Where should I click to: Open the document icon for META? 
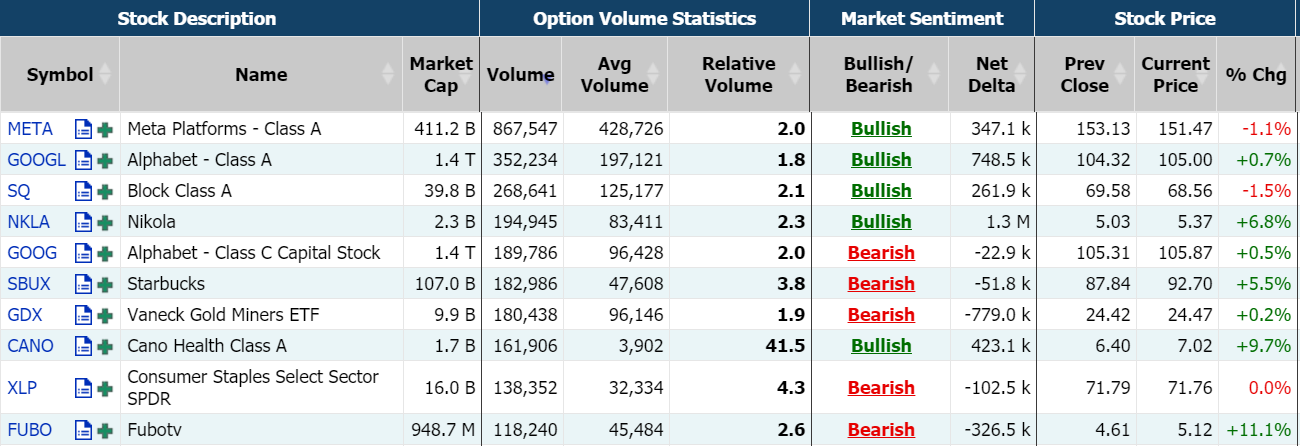pyautogui.click(x=84, y=129)
